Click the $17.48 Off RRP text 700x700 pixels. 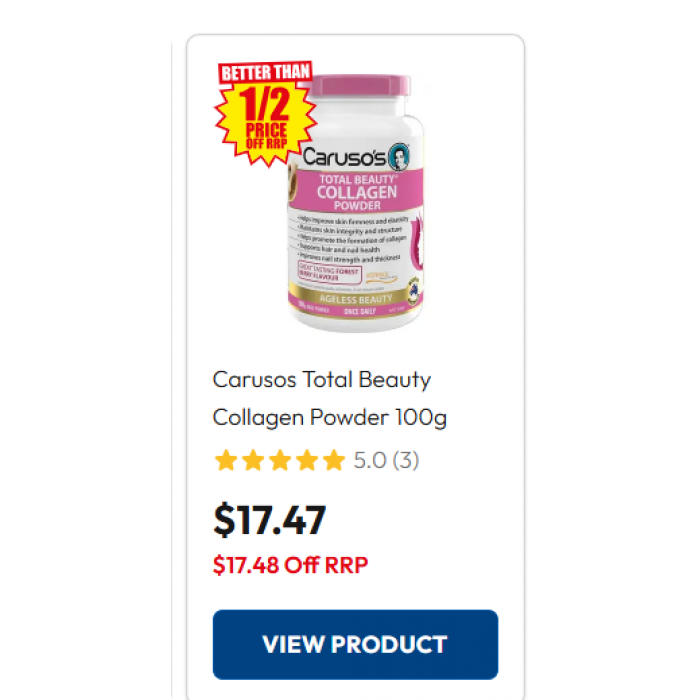coord(290,565)
